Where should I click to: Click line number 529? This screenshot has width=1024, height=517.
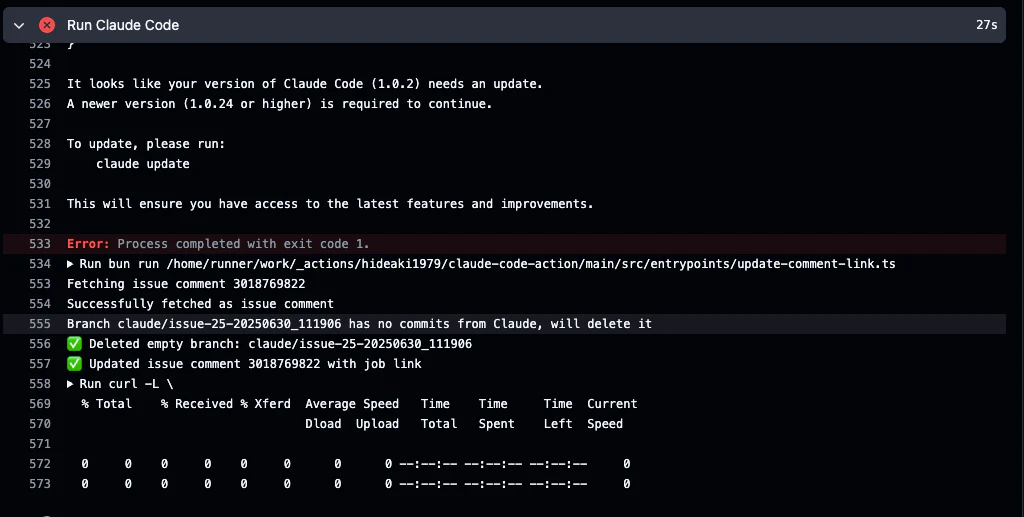coord(40,164)
